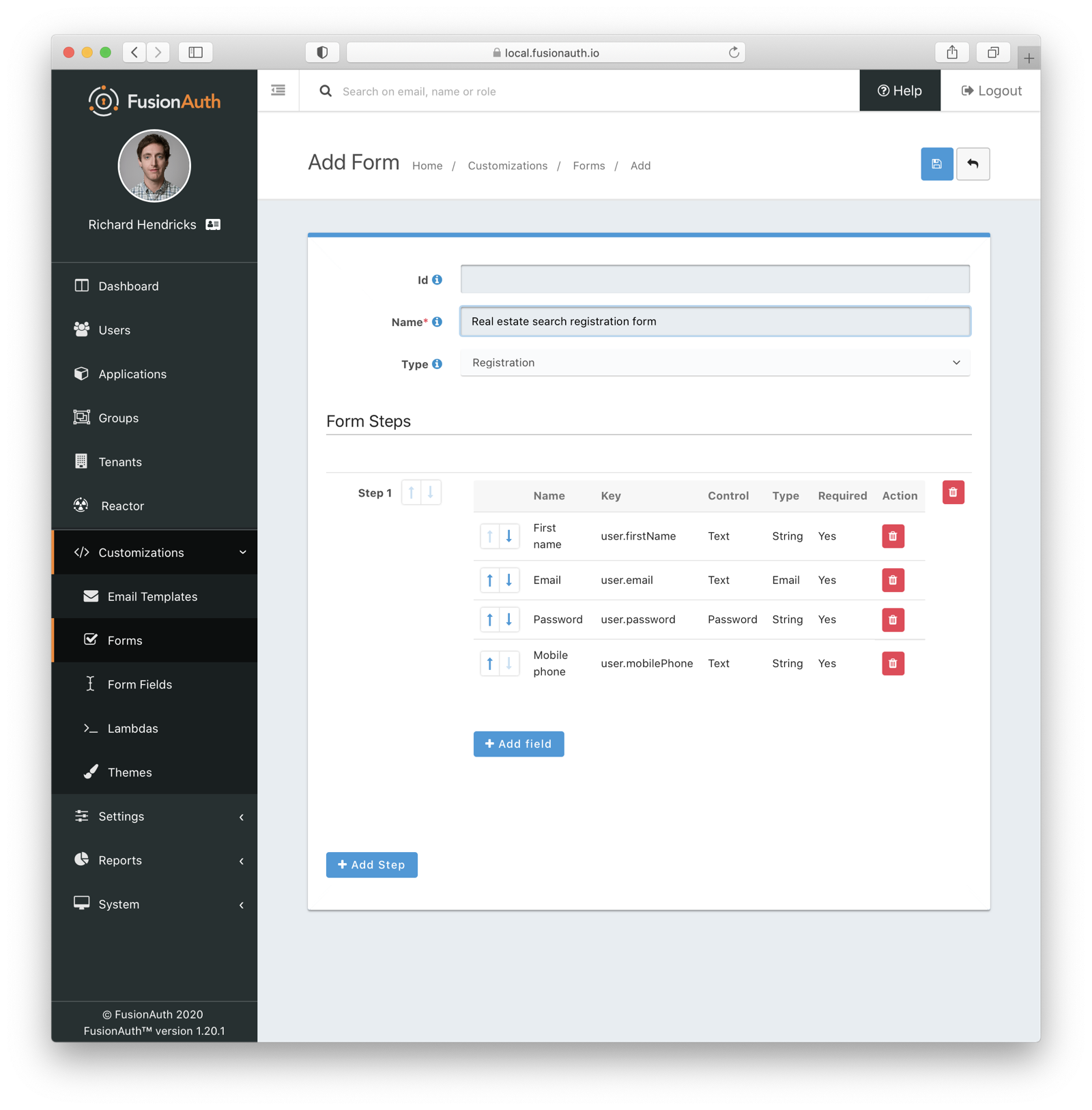Image resolution: width=1092 pixels, height=1110 pixels.
Task: Move First name field down
Action: [509, 536]
